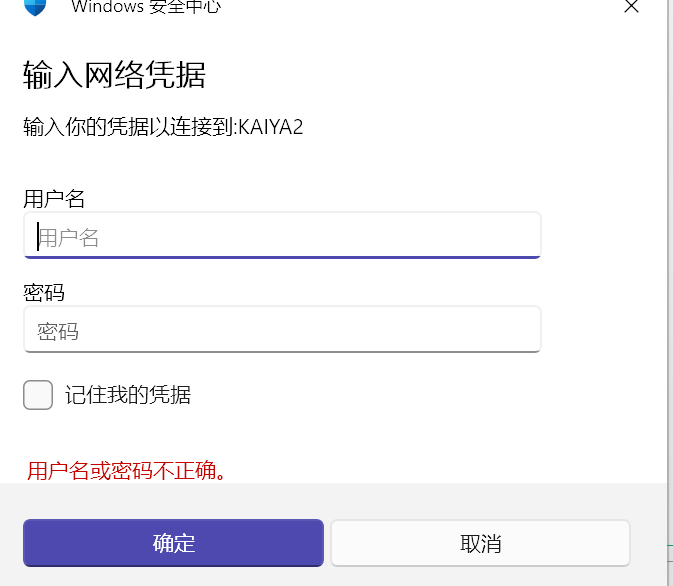The height and width of the screenshot is (586, 673).
Task: Close the Windows 安全中心 dialog
Action: click(x=631, y=6)
